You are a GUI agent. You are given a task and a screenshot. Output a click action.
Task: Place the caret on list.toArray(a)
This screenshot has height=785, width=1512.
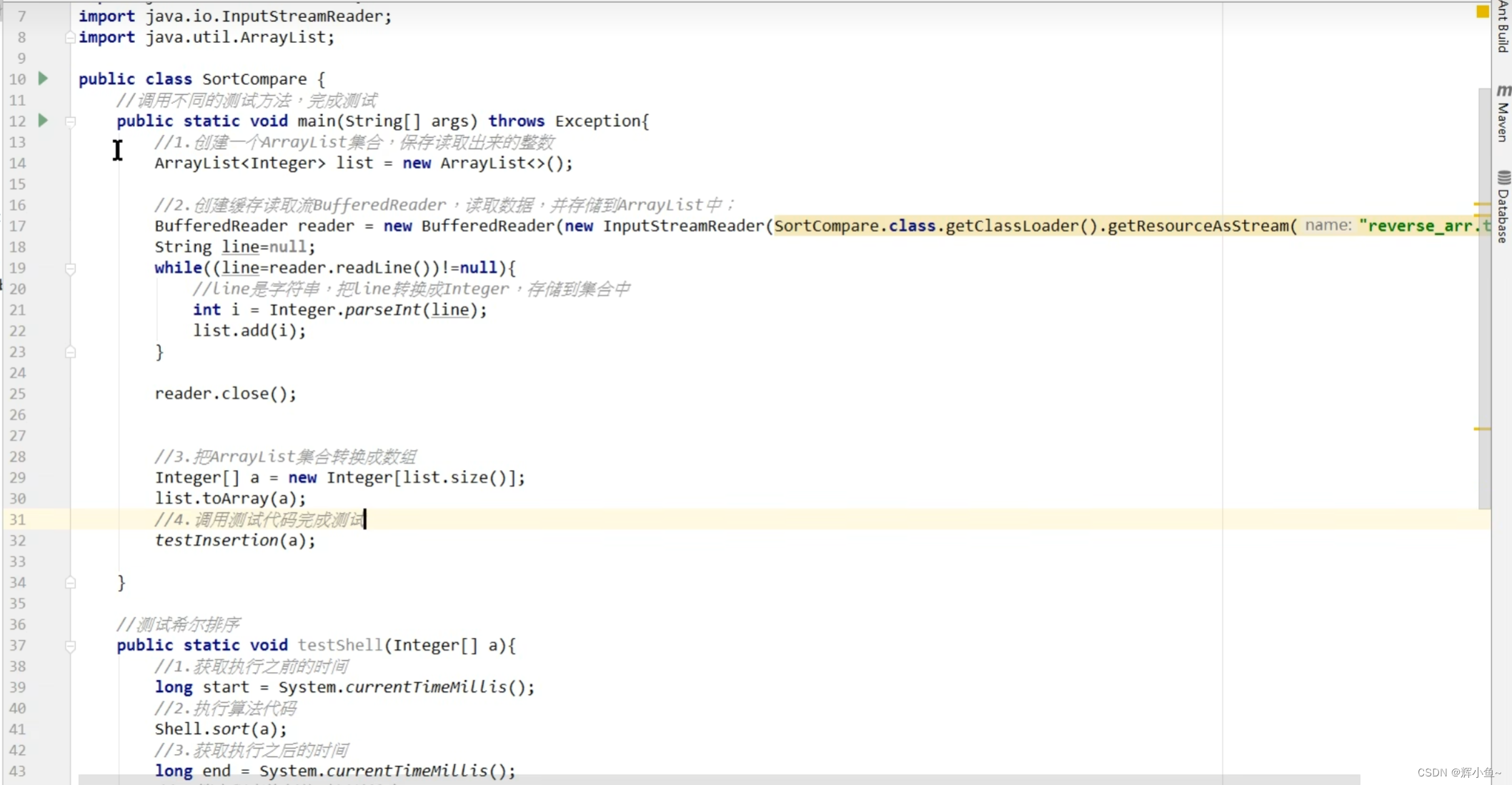230,498
